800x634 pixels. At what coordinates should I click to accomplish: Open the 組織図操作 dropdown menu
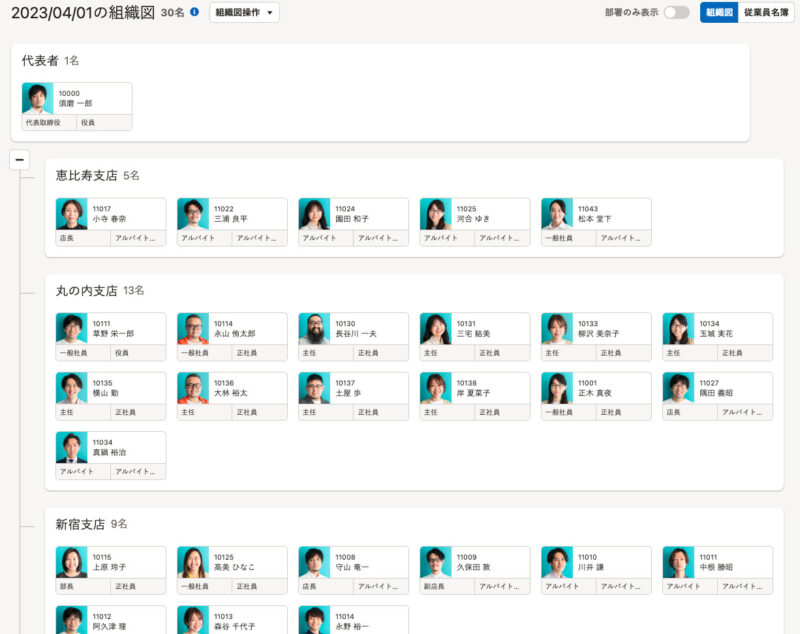pos(244,13)
